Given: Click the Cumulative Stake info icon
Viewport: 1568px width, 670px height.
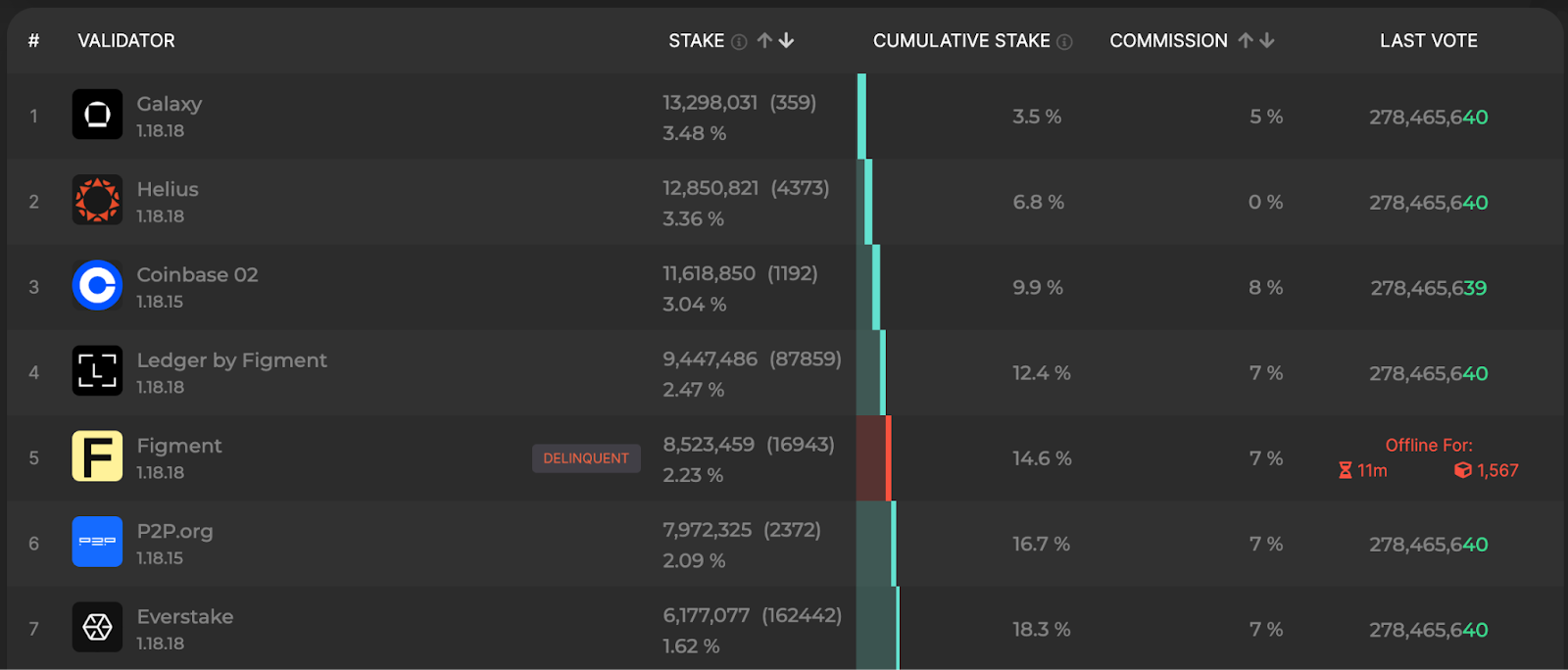Looking at the screenshot, I should pos(1065,41).
